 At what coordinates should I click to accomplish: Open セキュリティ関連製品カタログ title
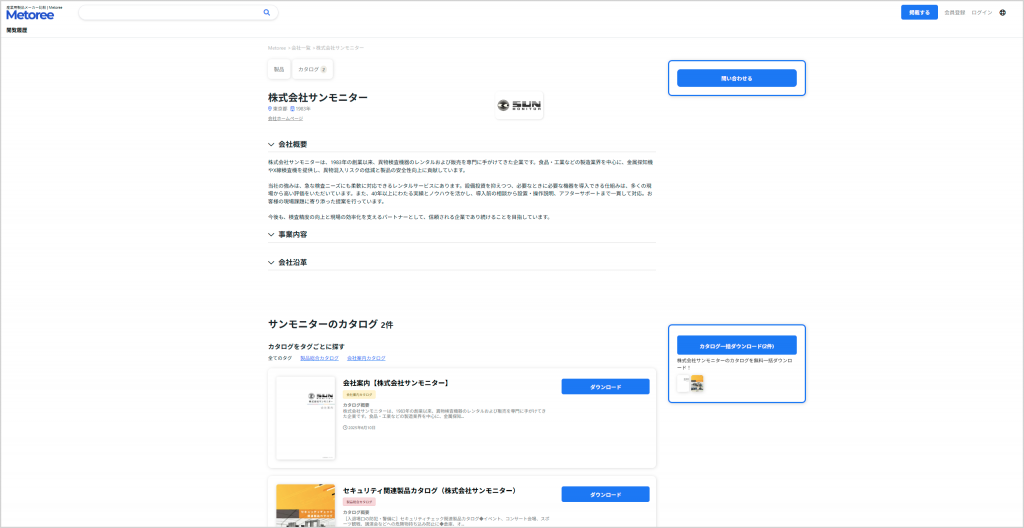point(430,490)
